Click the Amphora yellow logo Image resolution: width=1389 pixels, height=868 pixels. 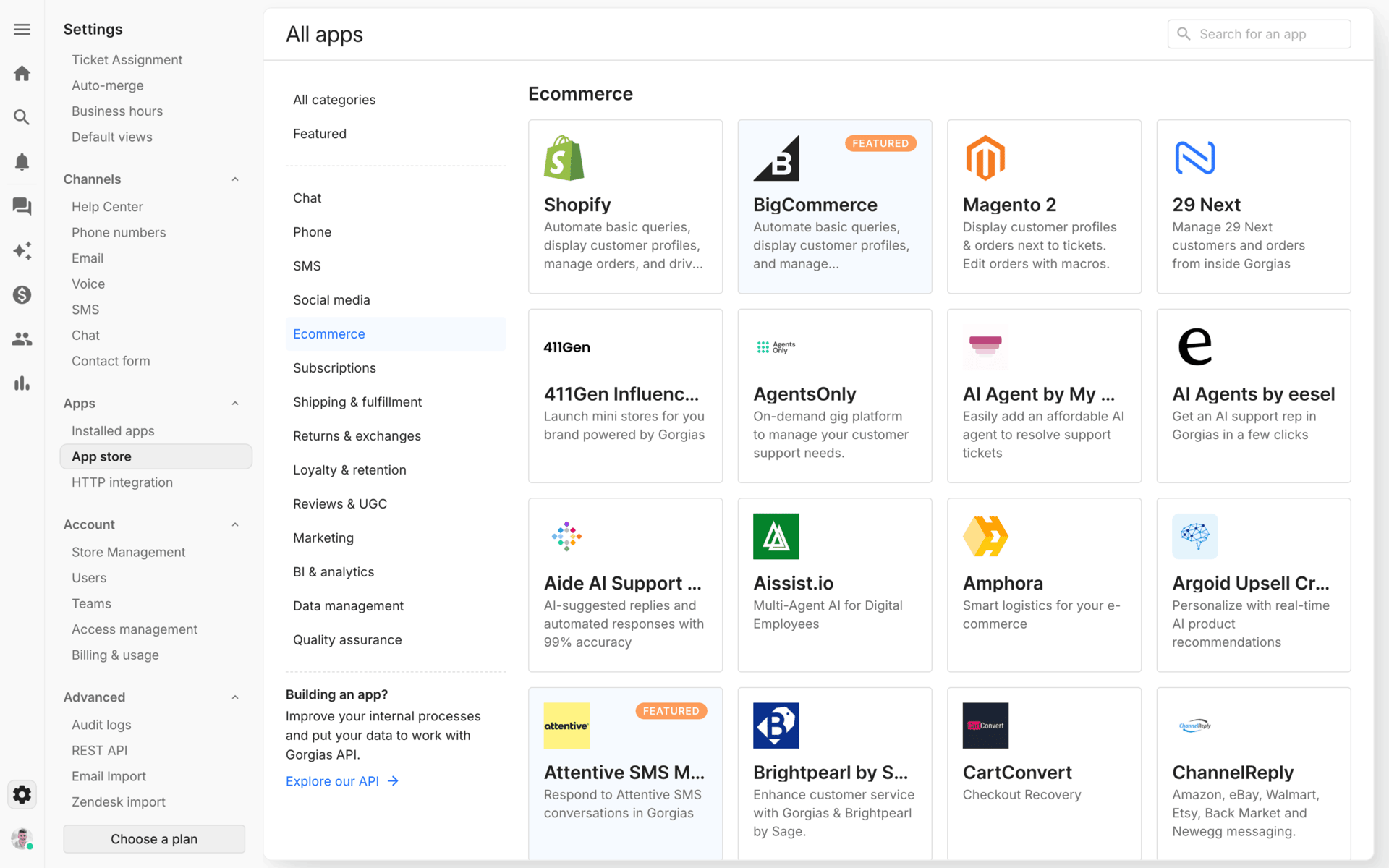coord(985,536)
